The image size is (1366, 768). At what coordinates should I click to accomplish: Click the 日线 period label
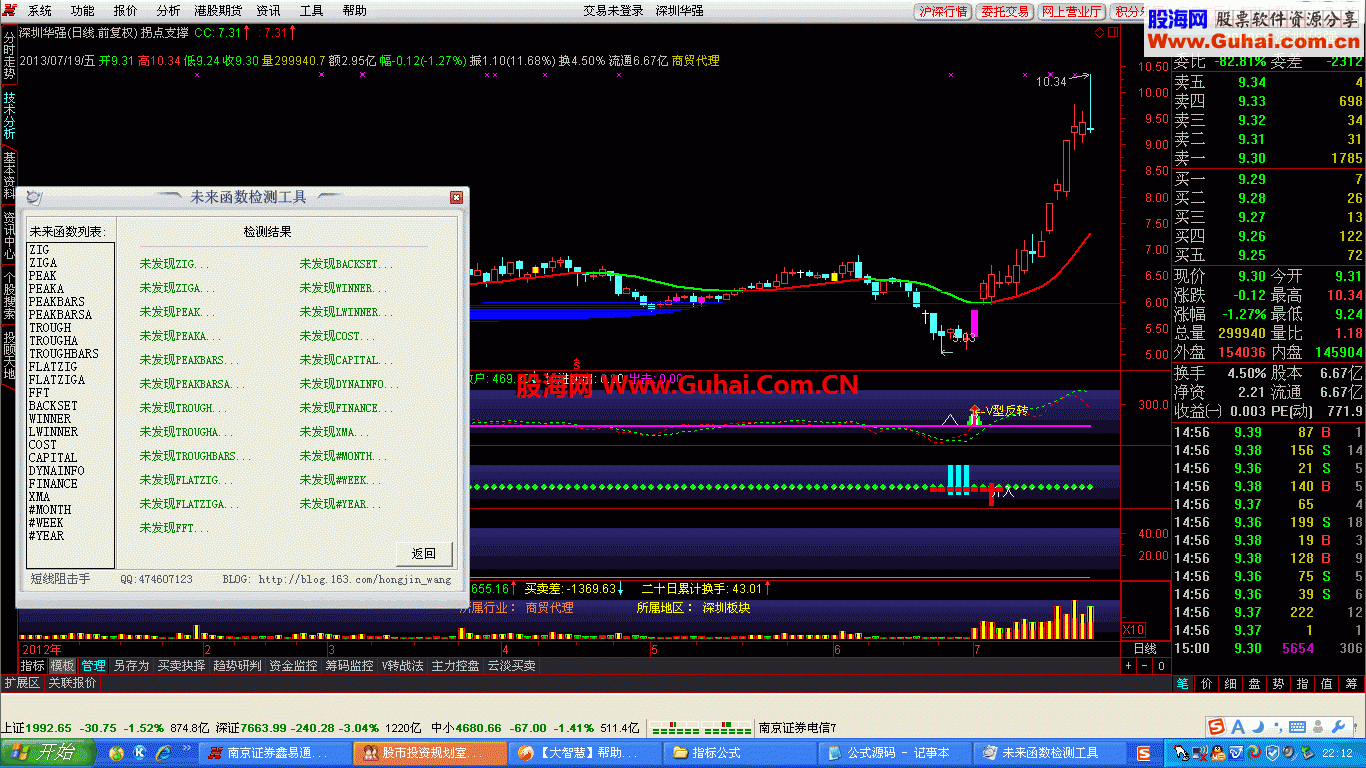coord(1145,649)
